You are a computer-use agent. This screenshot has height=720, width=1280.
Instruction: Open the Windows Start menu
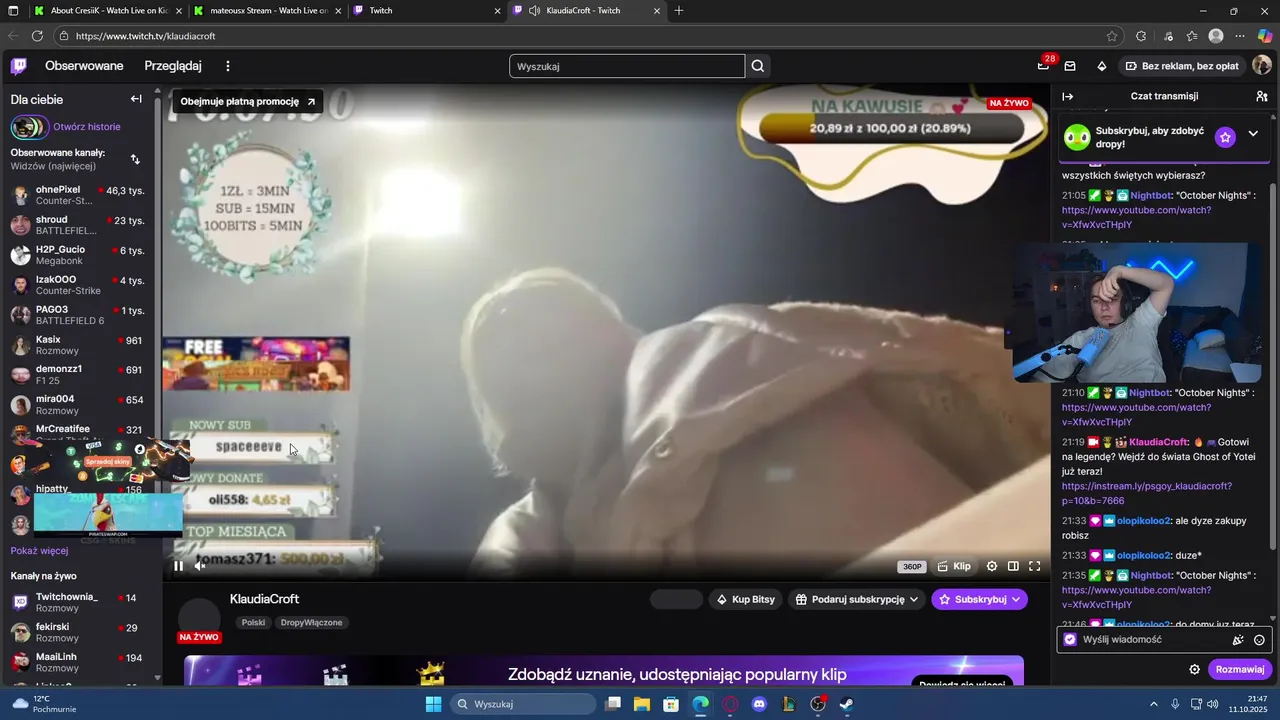pyautogui.click(x=433, y=704)
